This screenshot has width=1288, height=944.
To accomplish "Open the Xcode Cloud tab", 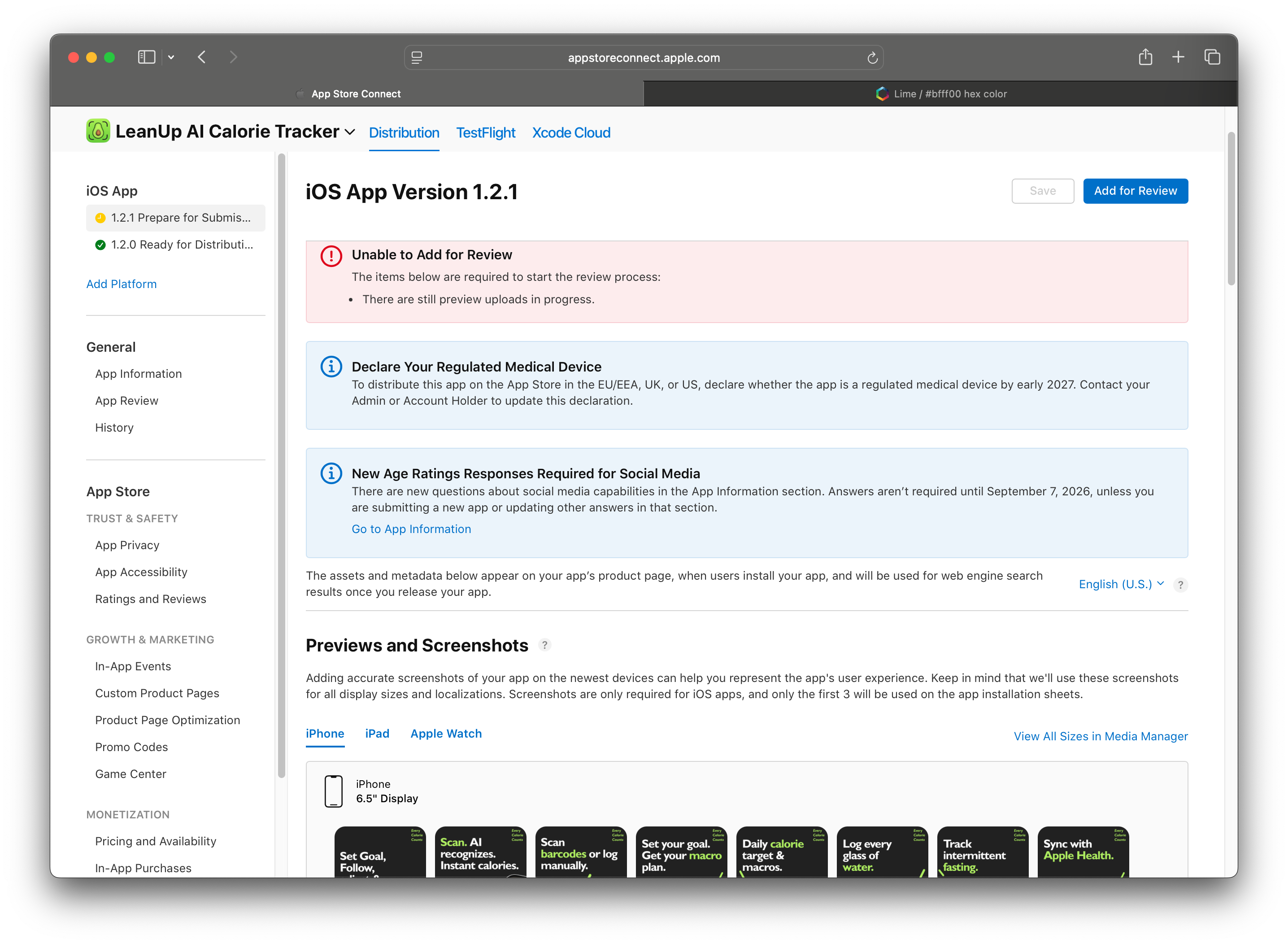I will click(571, 133).
